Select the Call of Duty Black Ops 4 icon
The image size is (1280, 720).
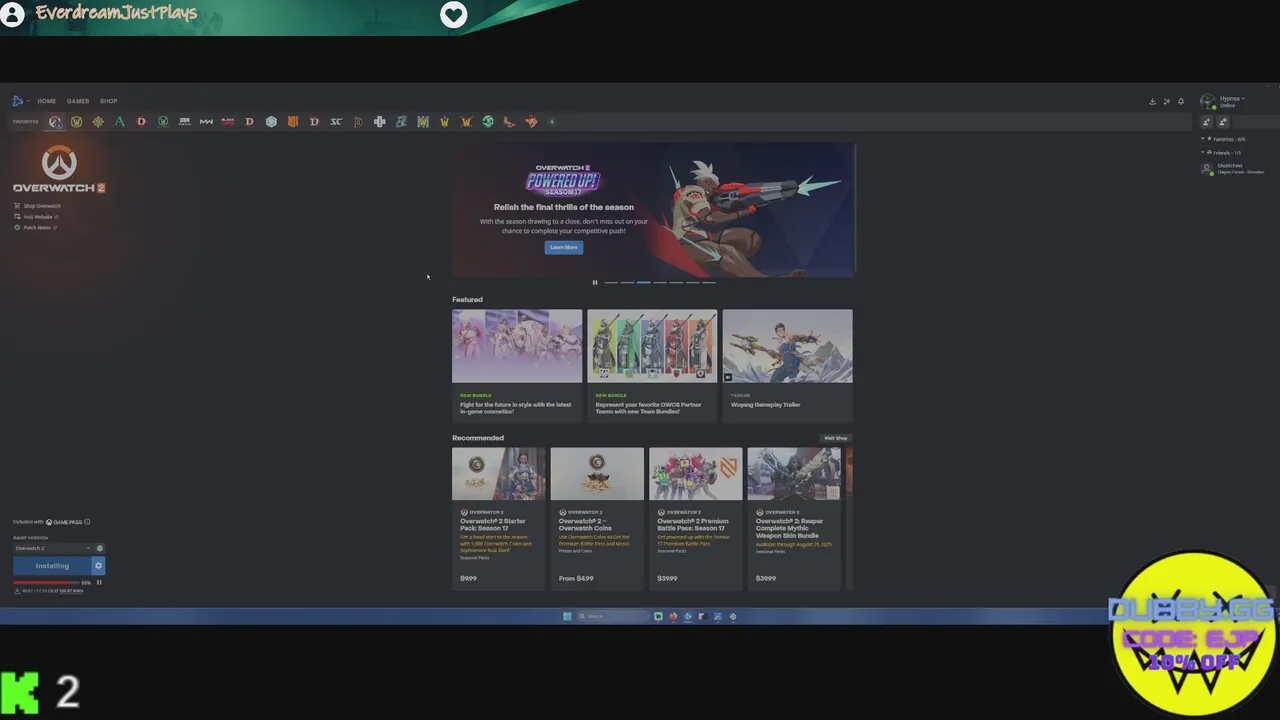coord(293,122)
